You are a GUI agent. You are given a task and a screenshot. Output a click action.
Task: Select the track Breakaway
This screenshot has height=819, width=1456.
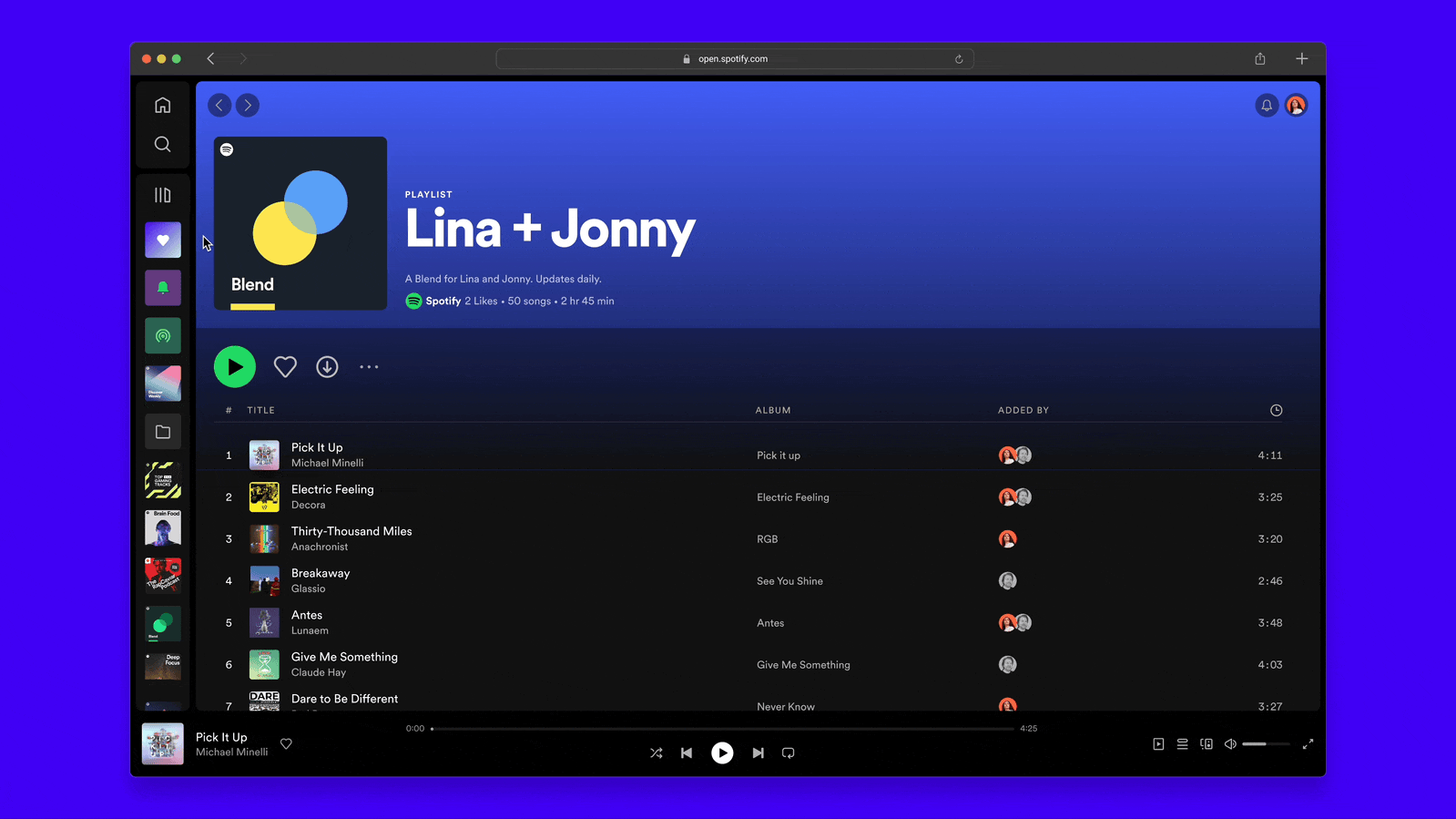coord(321,573)
